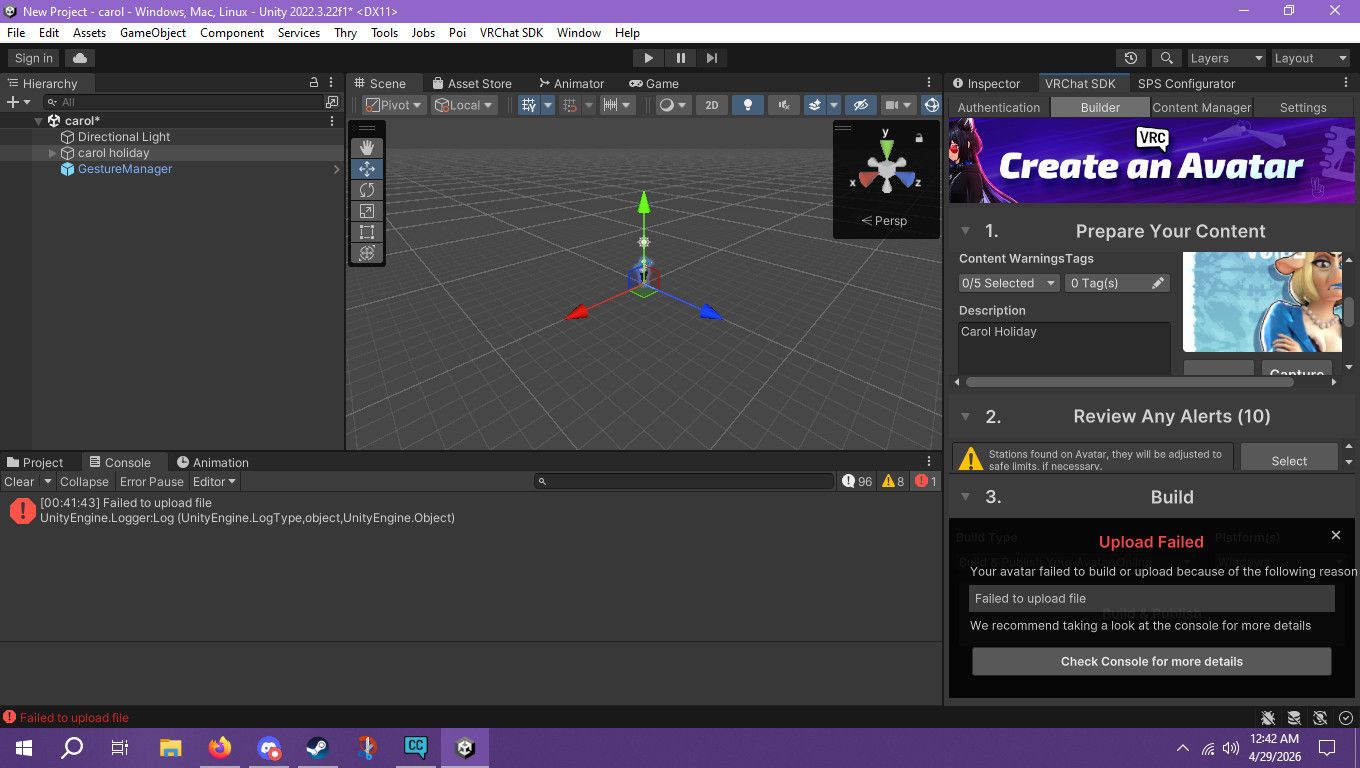The image size is (1360, 768).
Task: Open Unity global search magnifier
Action: point(1166,58)
